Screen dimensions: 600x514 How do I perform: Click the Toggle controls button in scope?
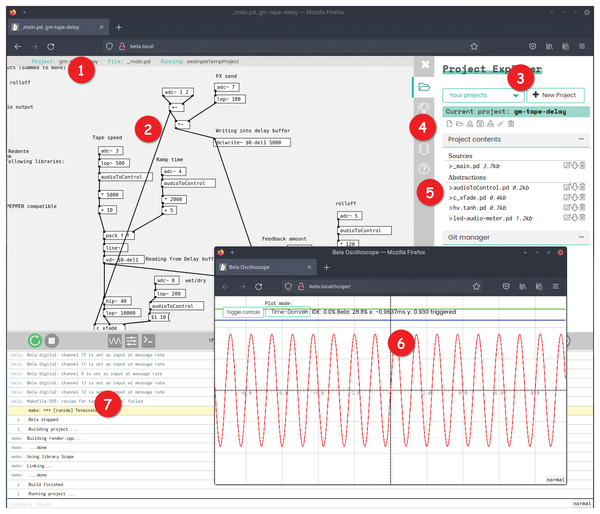click(x=243, y=312)
